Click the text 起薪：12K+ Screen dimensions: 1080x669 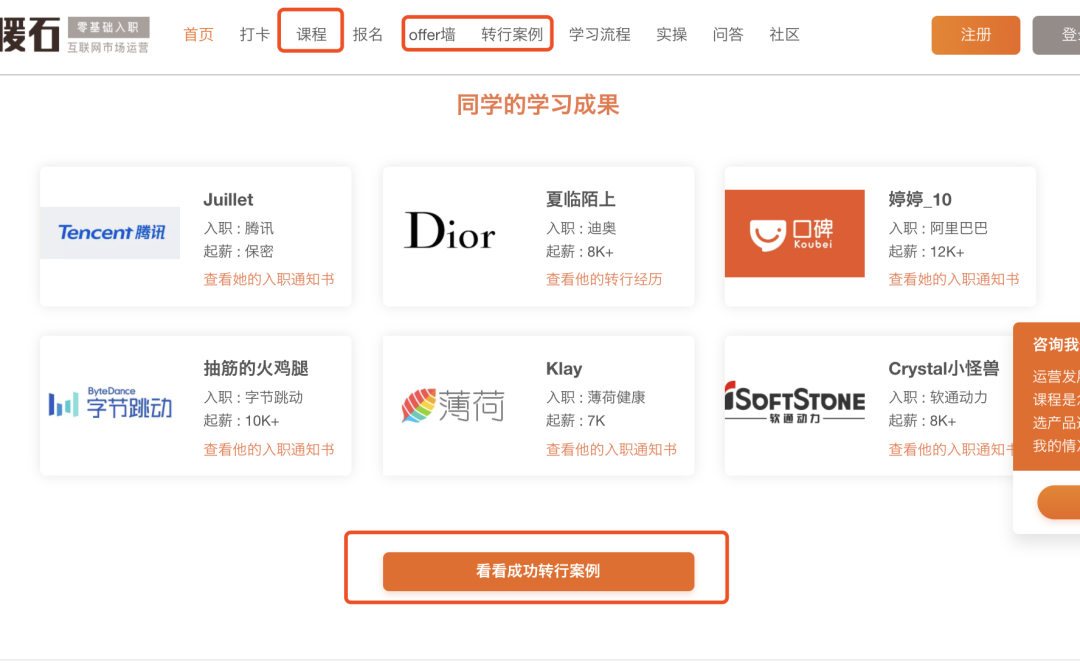(926, 252)
